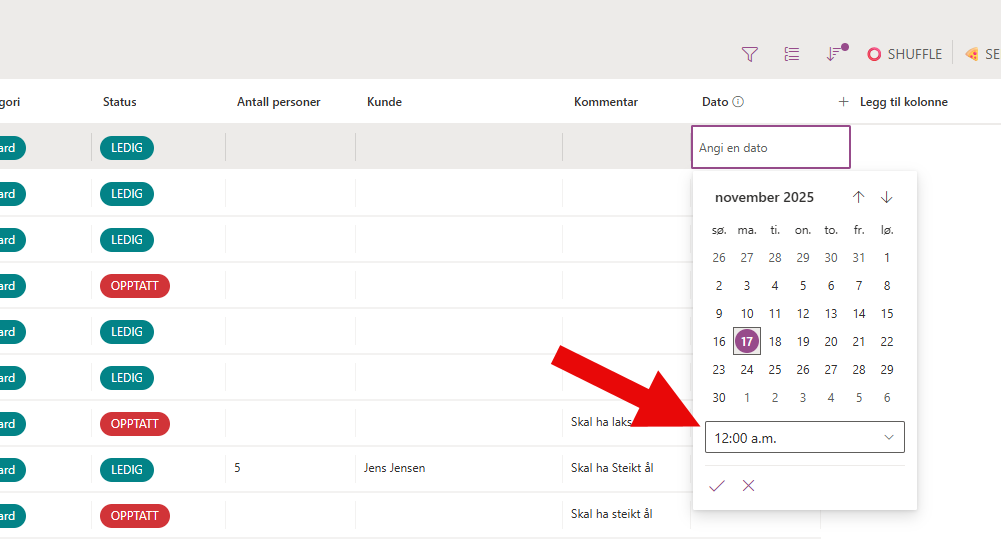Click the Jens Jensen cell

[395, 468]
